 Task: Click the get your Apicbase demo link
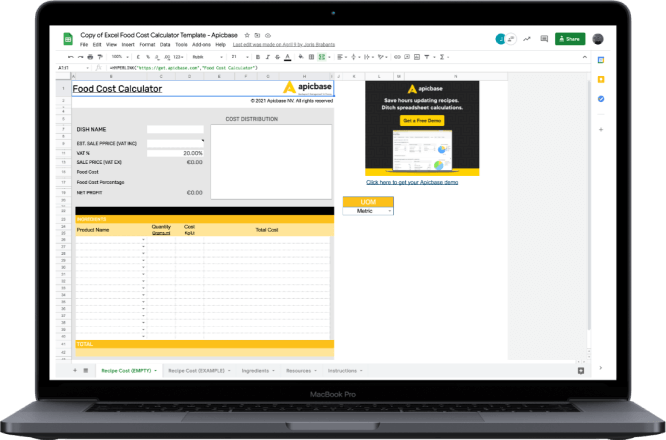point(412,182)
